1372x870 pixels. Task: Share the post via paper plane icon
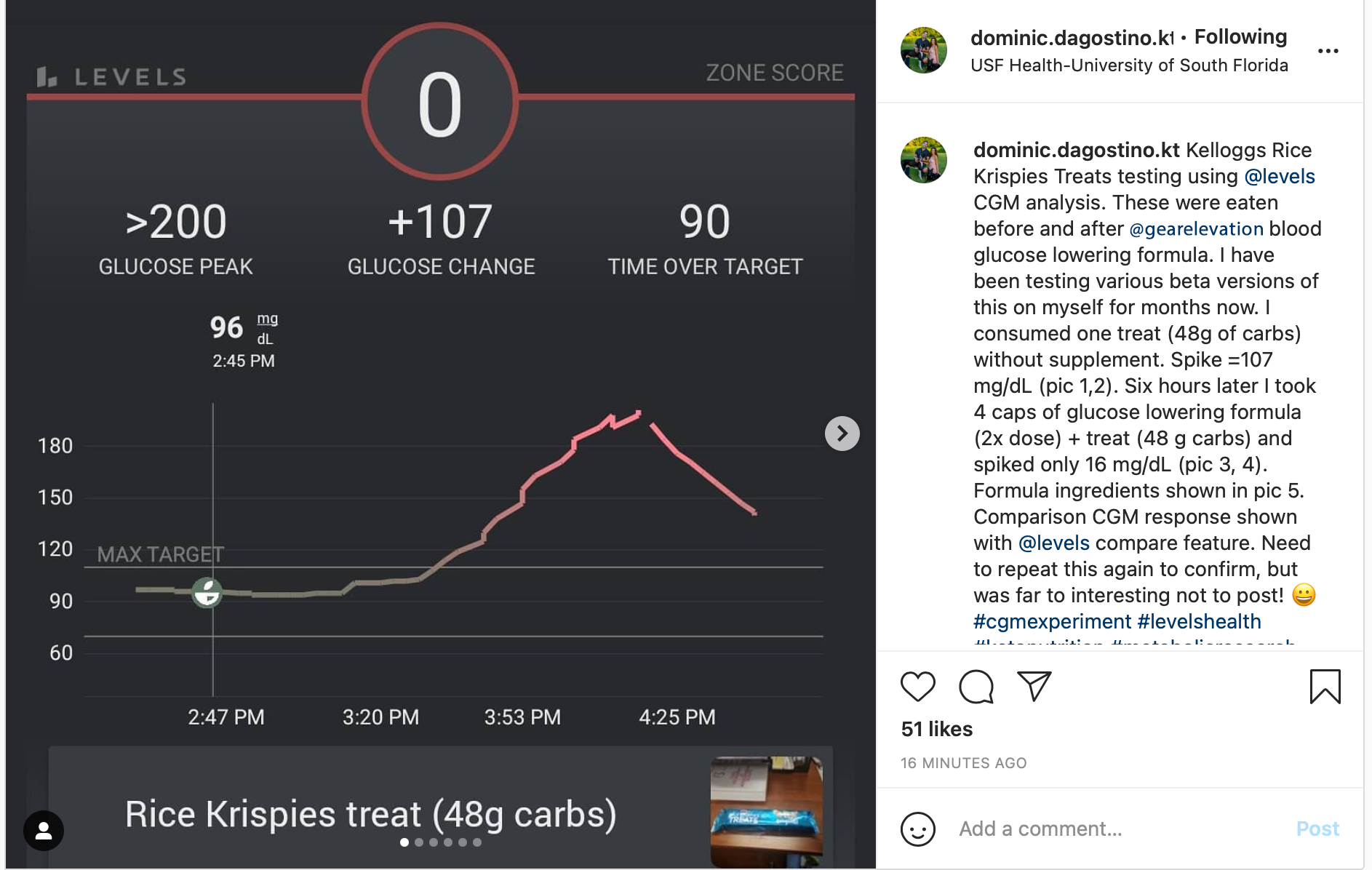point(1034,686)
